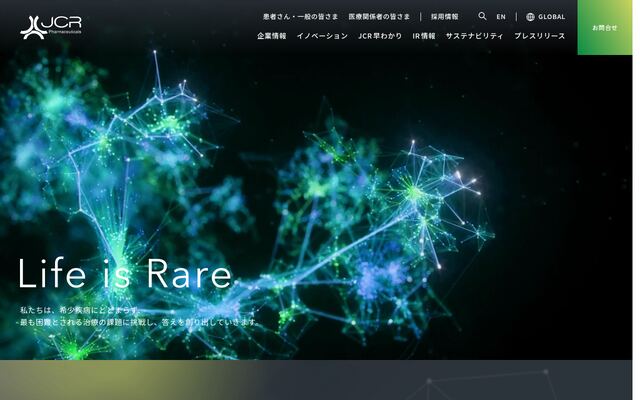Image resolution: width=640 pixels, height=400 pixels.
Task: Open the search magnifier icon
Action: click(x=482, y=16)
